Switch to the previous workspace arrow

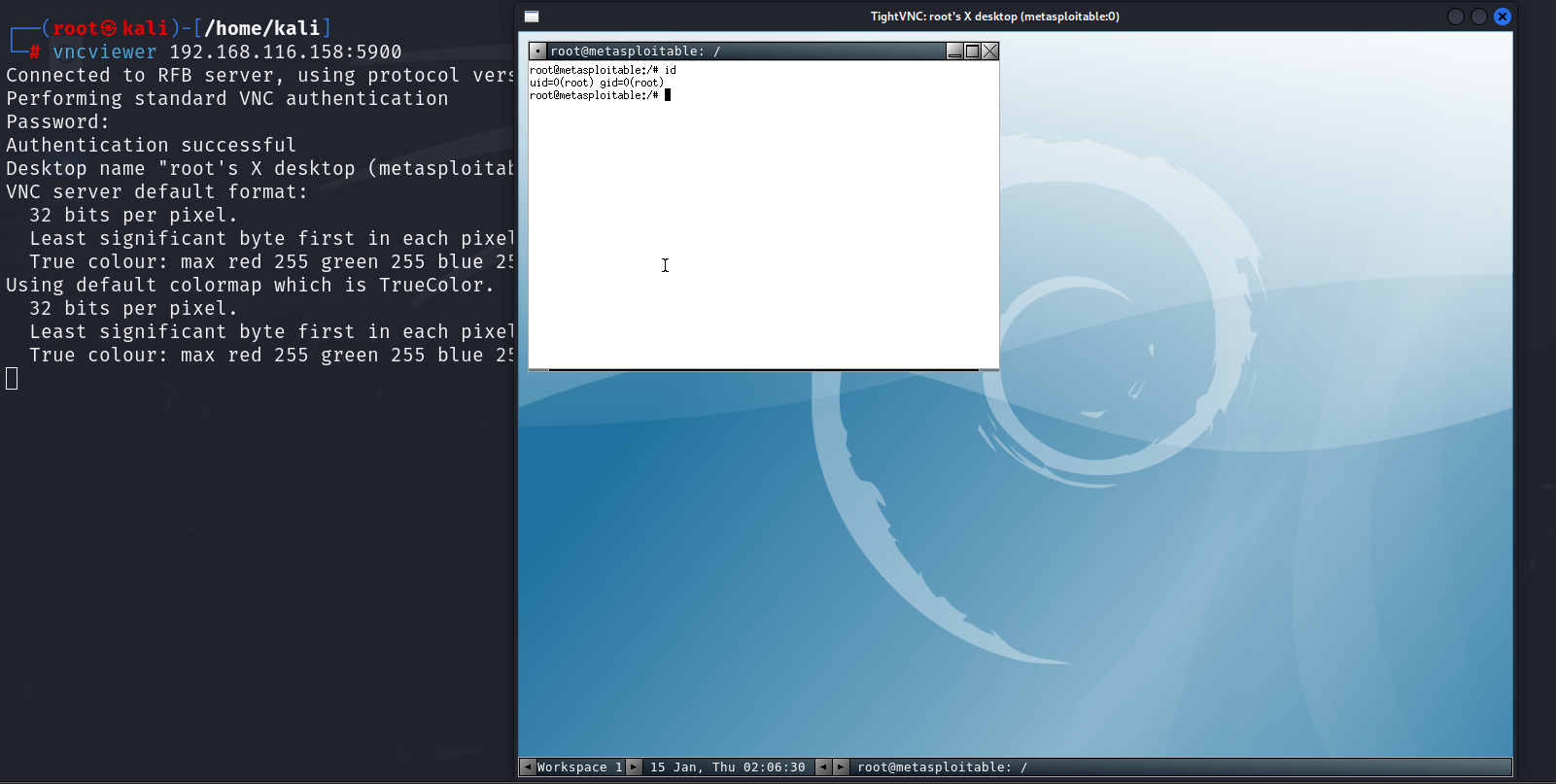pyautogui.click(x=528, y=767)
